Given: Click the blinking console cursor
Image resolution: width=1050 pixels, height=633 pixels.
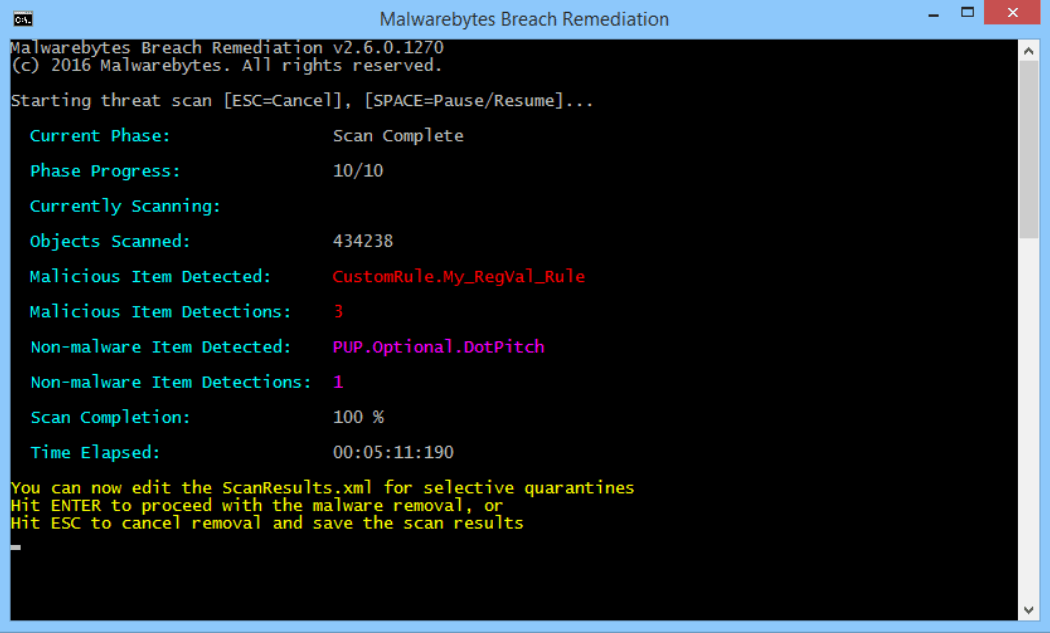Looking at the screenshot, I should pyautogui.click(x=15, y=547).
